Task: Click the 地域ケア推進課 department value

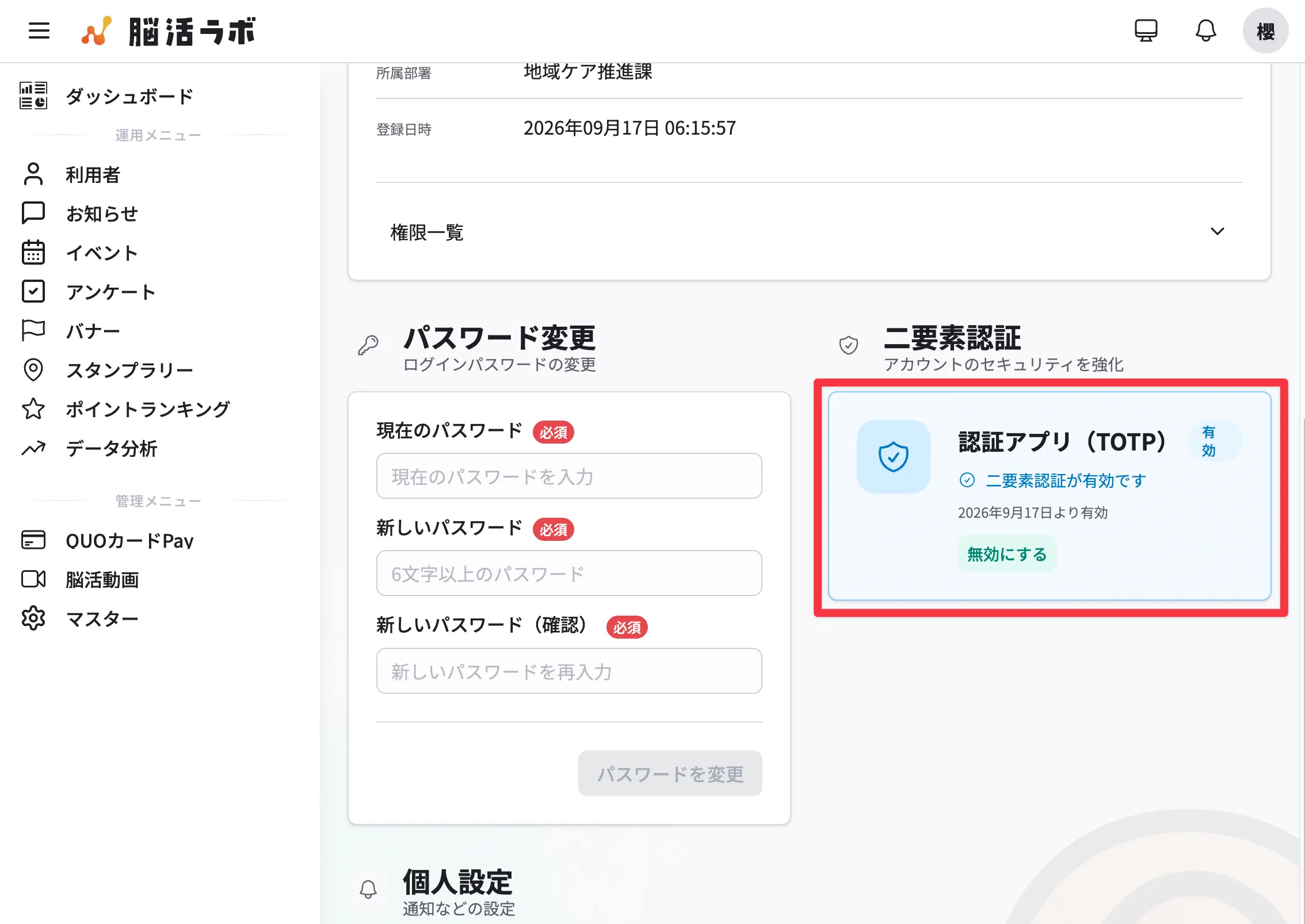Action: click(x=587, y=71)
